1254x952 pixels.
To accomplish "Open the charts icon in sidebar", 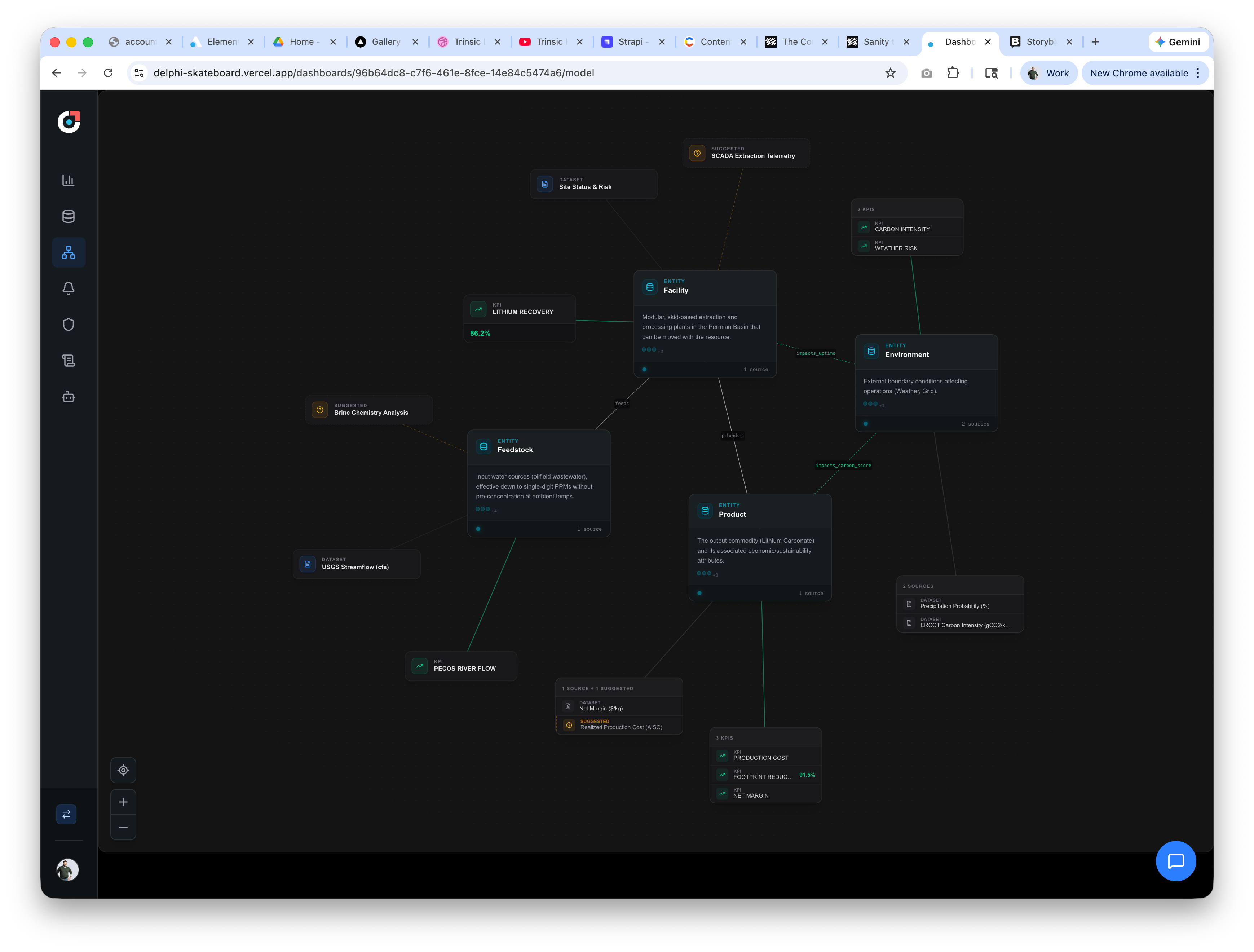I will tap(68, 180).
